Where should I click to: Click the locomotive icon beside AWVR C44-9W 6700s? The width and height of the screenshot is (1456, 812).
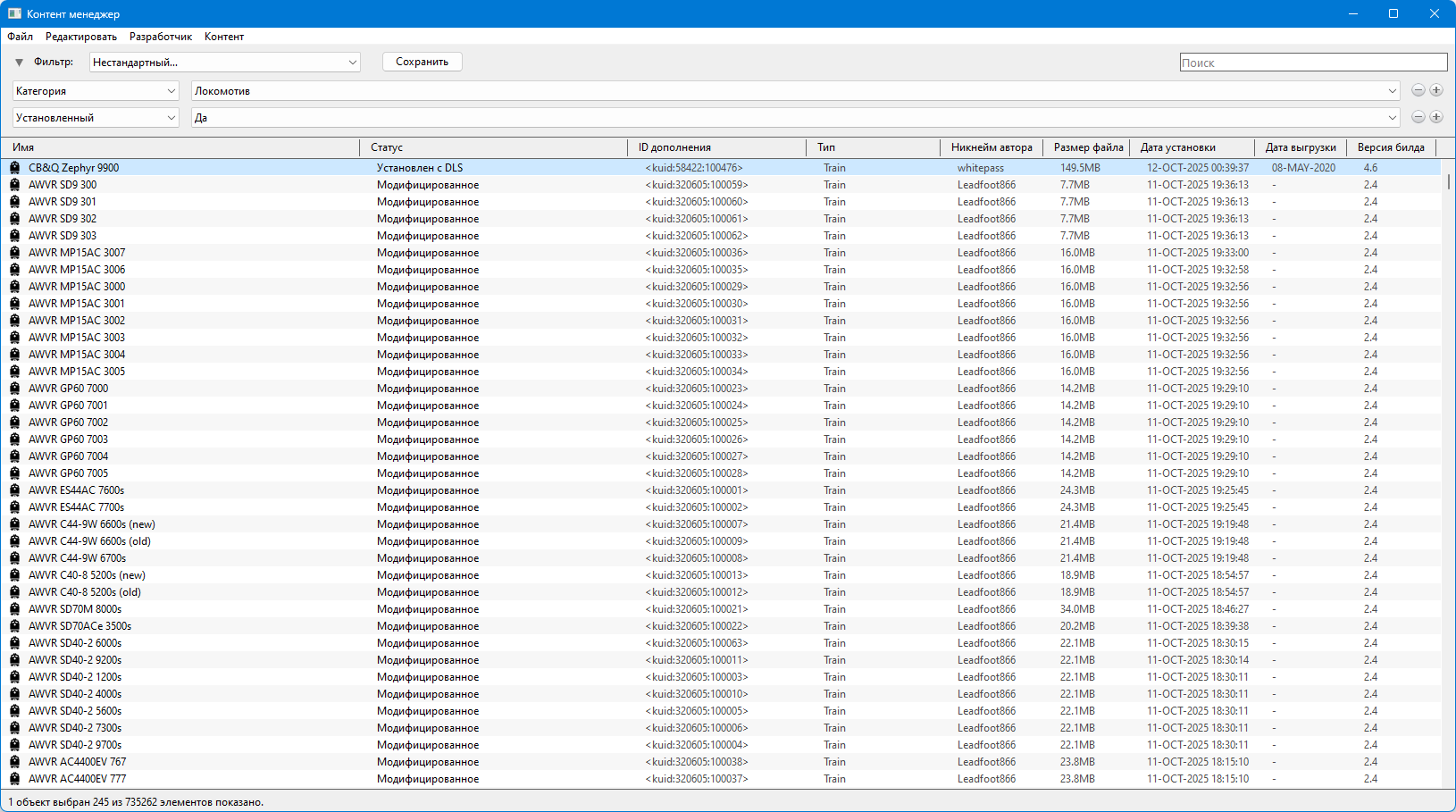coord(14,558)
